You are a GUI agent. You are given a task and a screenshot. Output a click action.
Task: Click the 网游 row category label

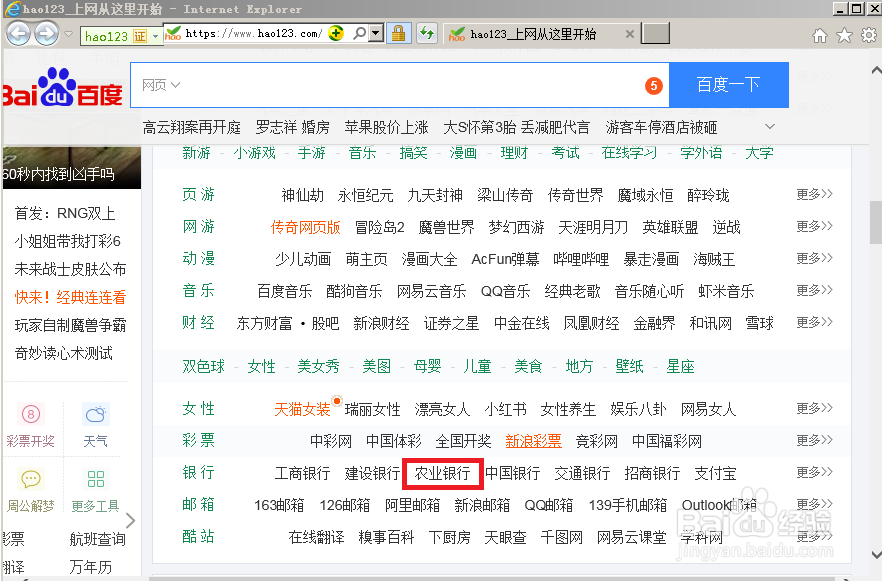click(x=199, y=227)
